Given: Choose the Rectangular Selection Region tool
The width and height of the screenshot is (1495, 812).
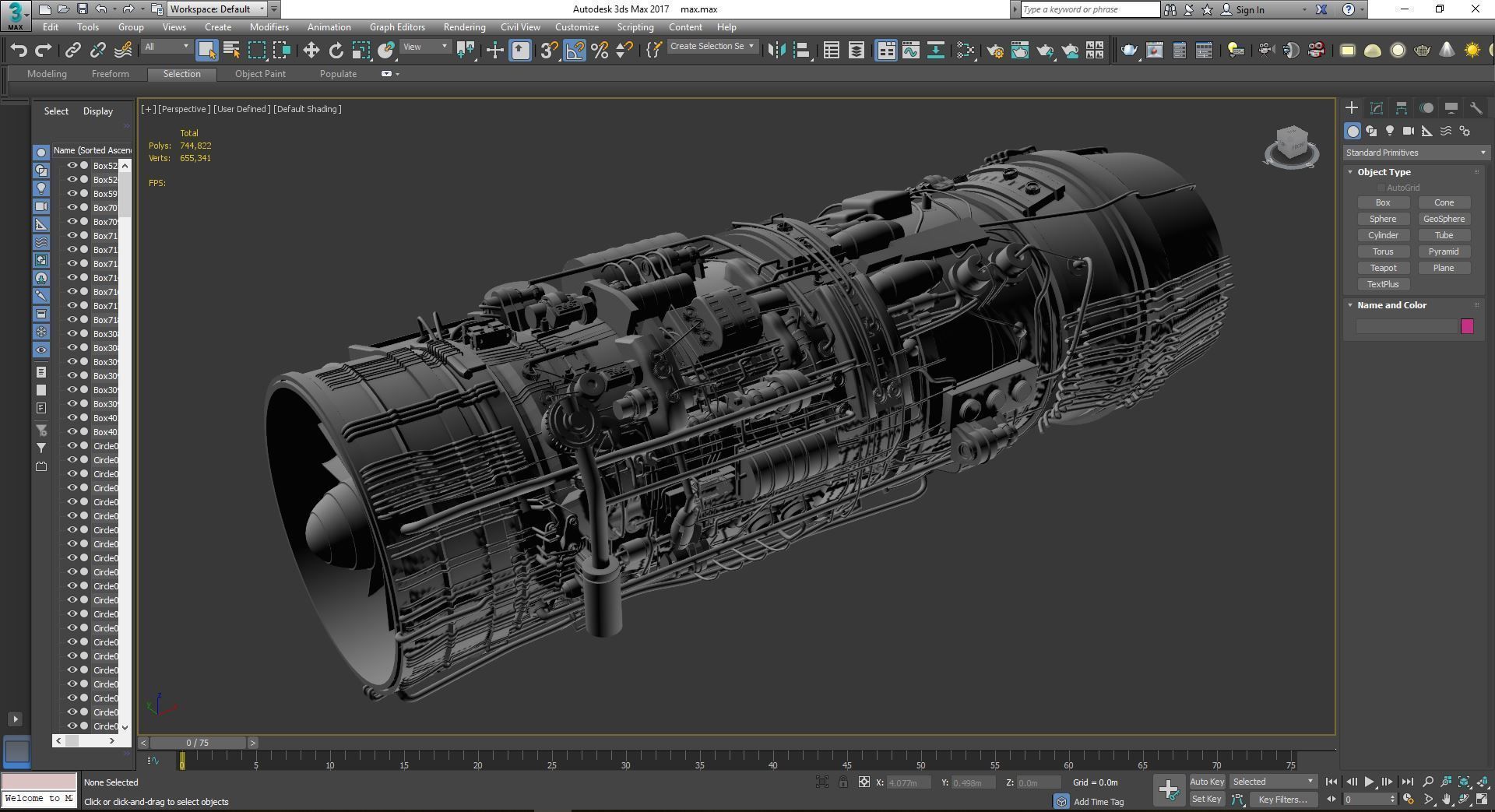Looking at the screenshot, I should pos(257,51).
